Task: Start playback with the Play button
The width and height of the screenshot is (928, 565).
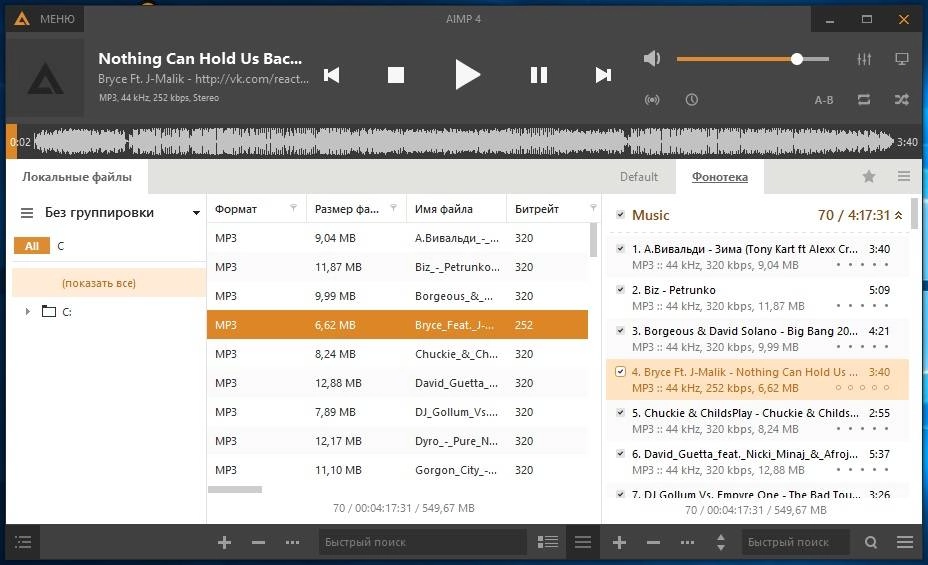Action: pyautogui.click(x=467, y=75)
